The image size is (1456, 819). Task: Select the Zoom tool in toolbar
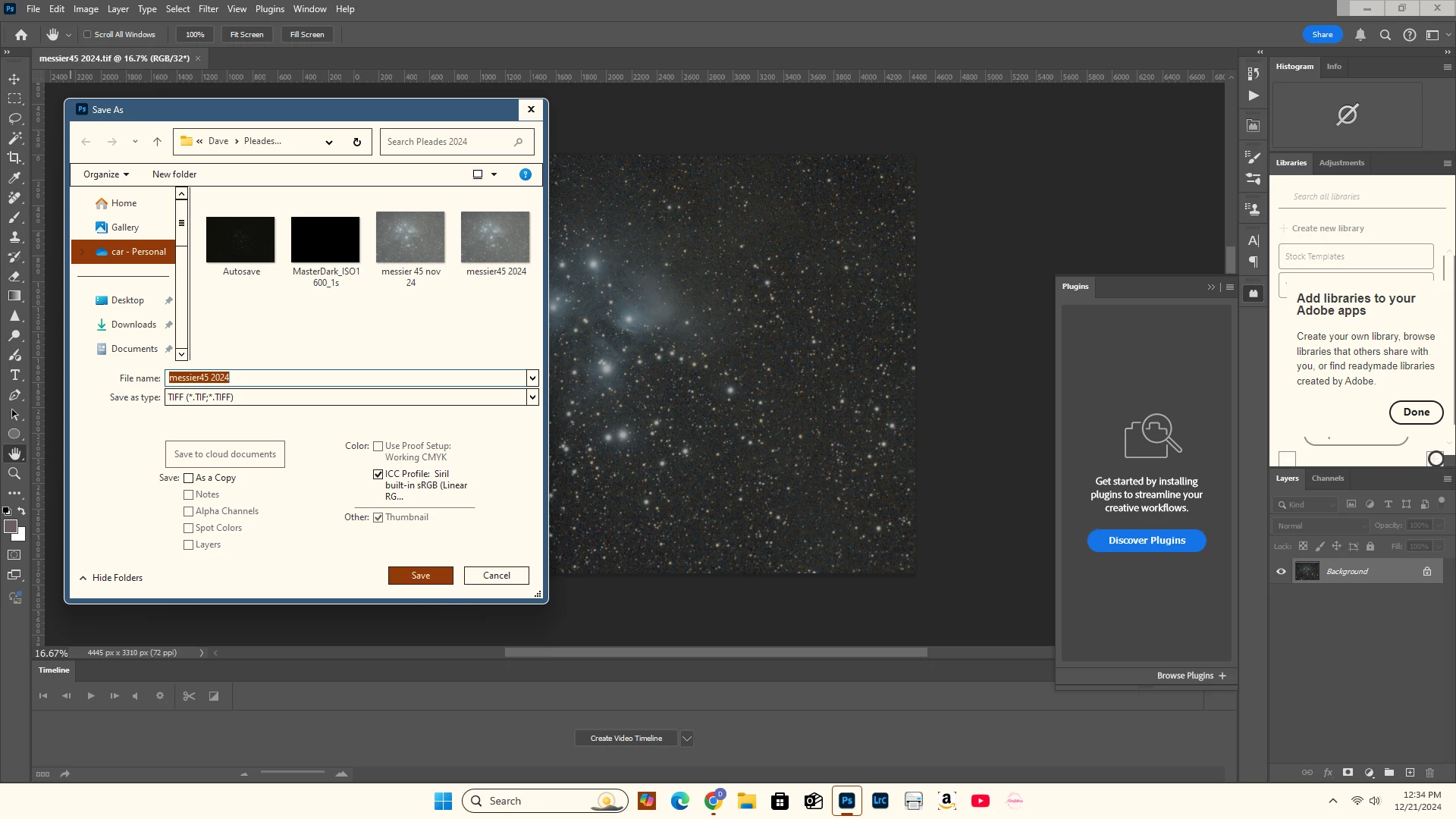14,473
